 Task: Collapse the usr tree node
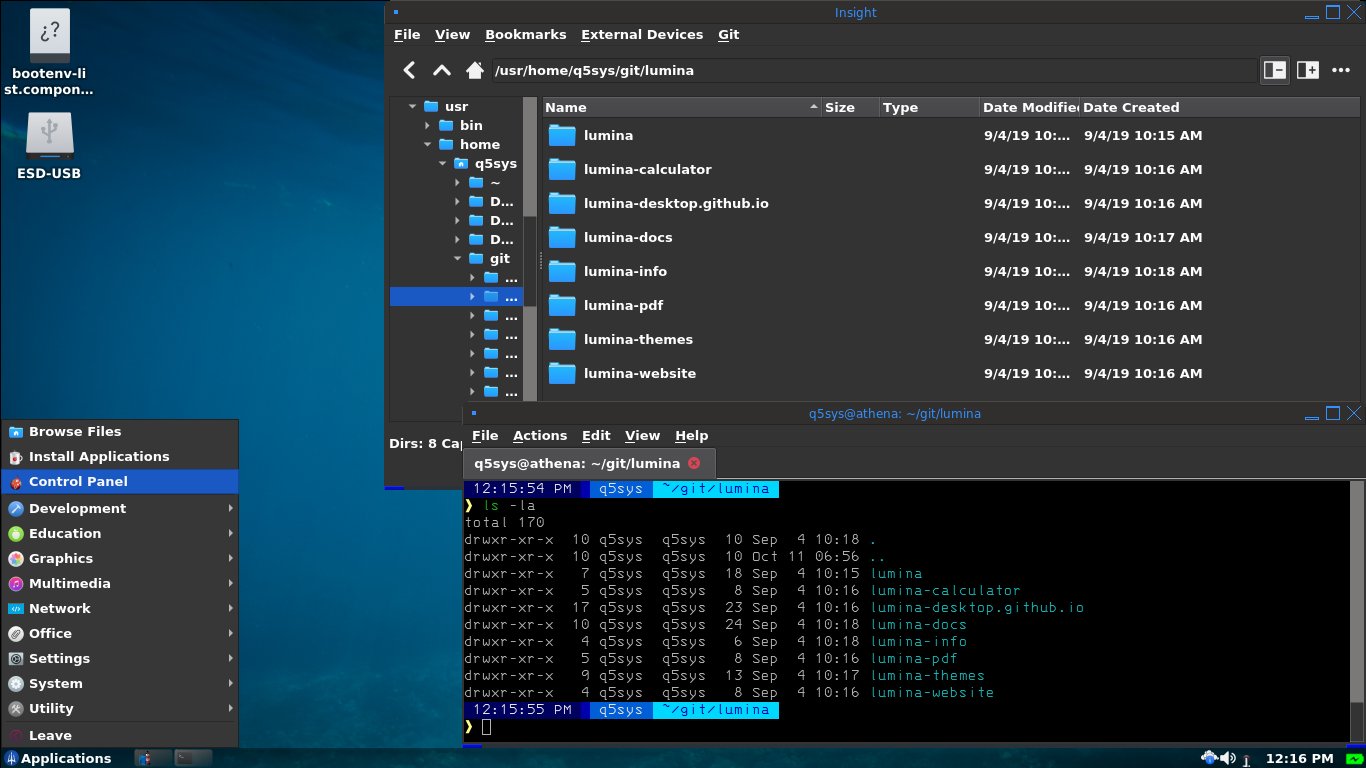point(412,107)
